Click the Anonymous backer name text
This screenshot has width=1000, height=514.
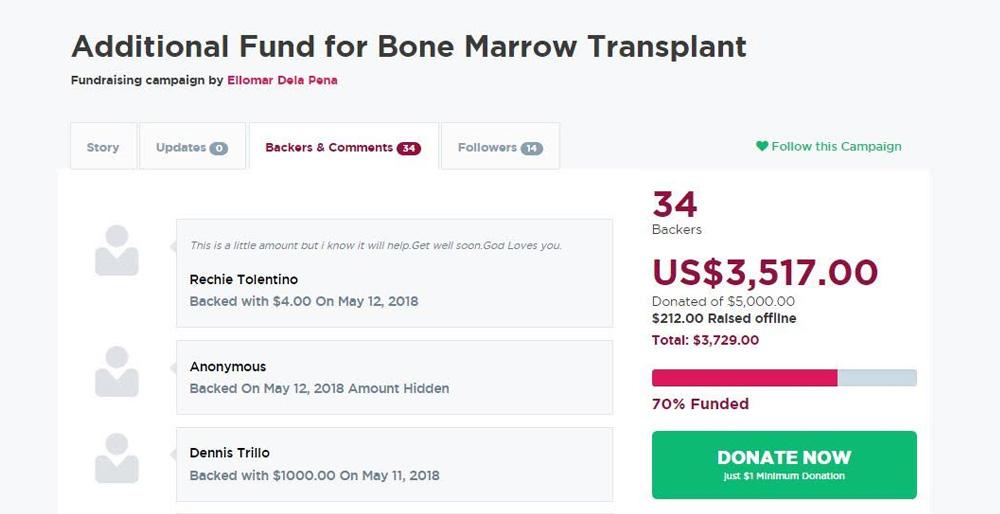point(228,366)
